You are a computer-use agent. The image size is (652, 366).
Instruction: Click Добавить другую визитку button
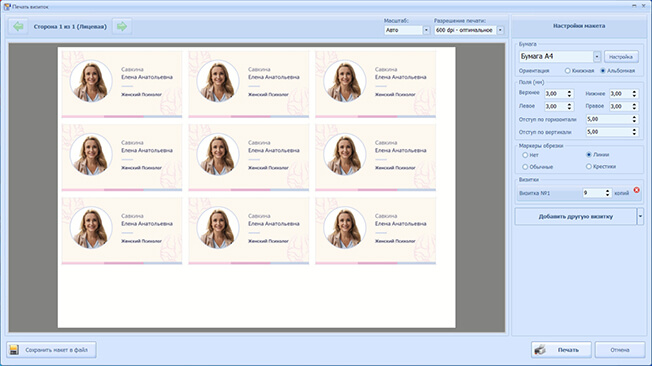point(575,216)
